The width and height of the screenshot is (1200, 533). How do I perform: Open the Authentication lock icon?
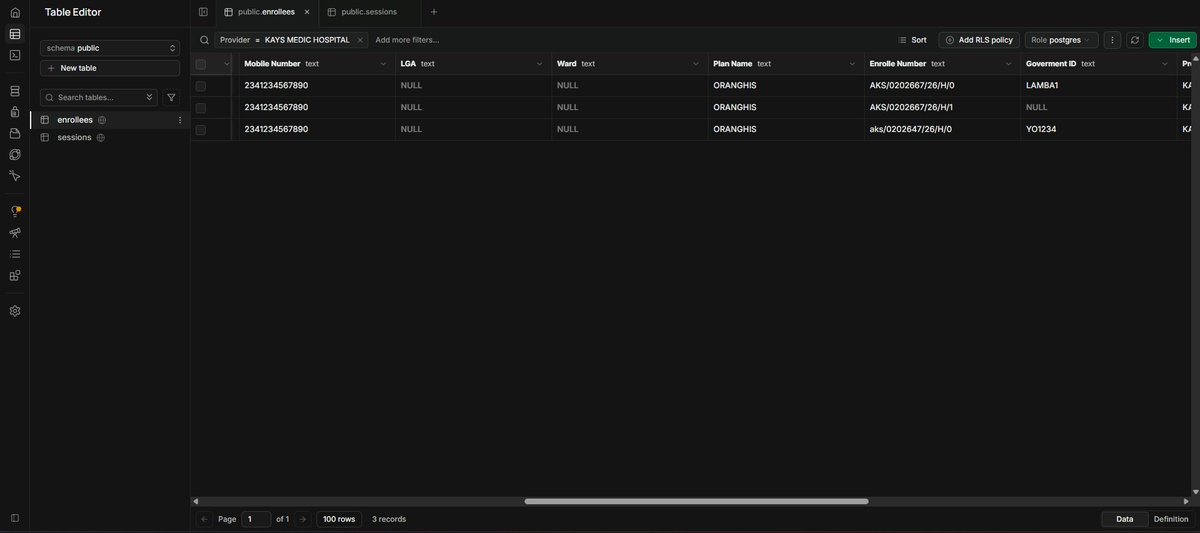15,112
